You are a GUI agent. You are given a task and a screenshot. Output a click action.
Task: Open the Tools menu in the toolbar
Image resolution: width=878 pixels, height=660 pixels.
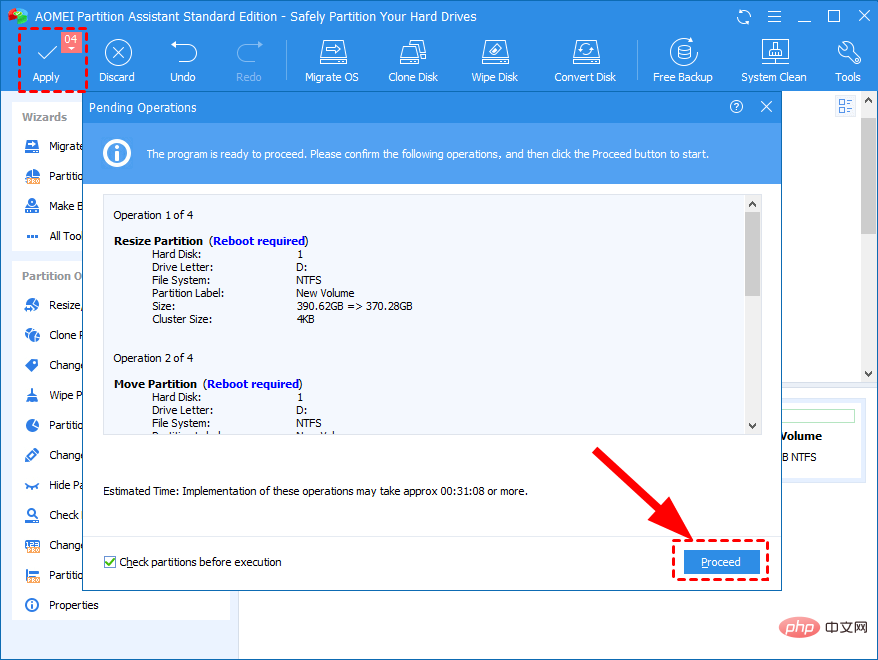[x=848, y=61]
